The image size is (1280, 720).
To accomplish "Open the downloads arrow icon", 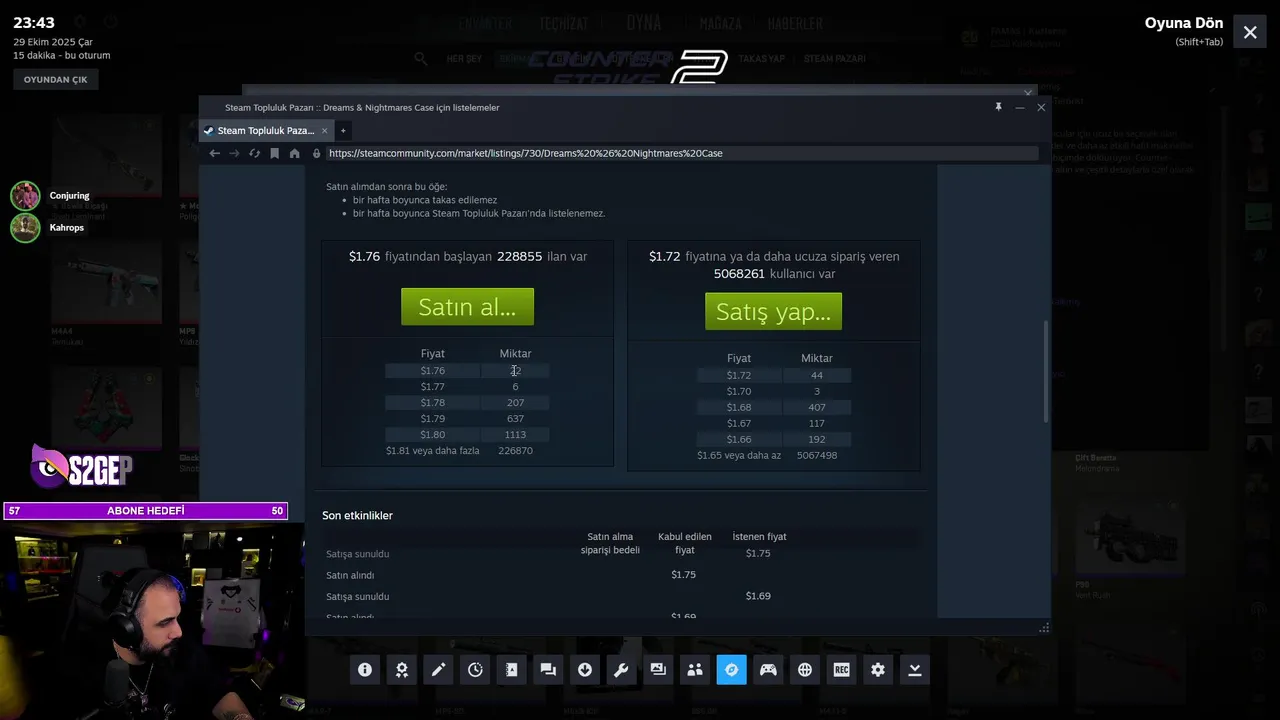I will tap(585, 670).
